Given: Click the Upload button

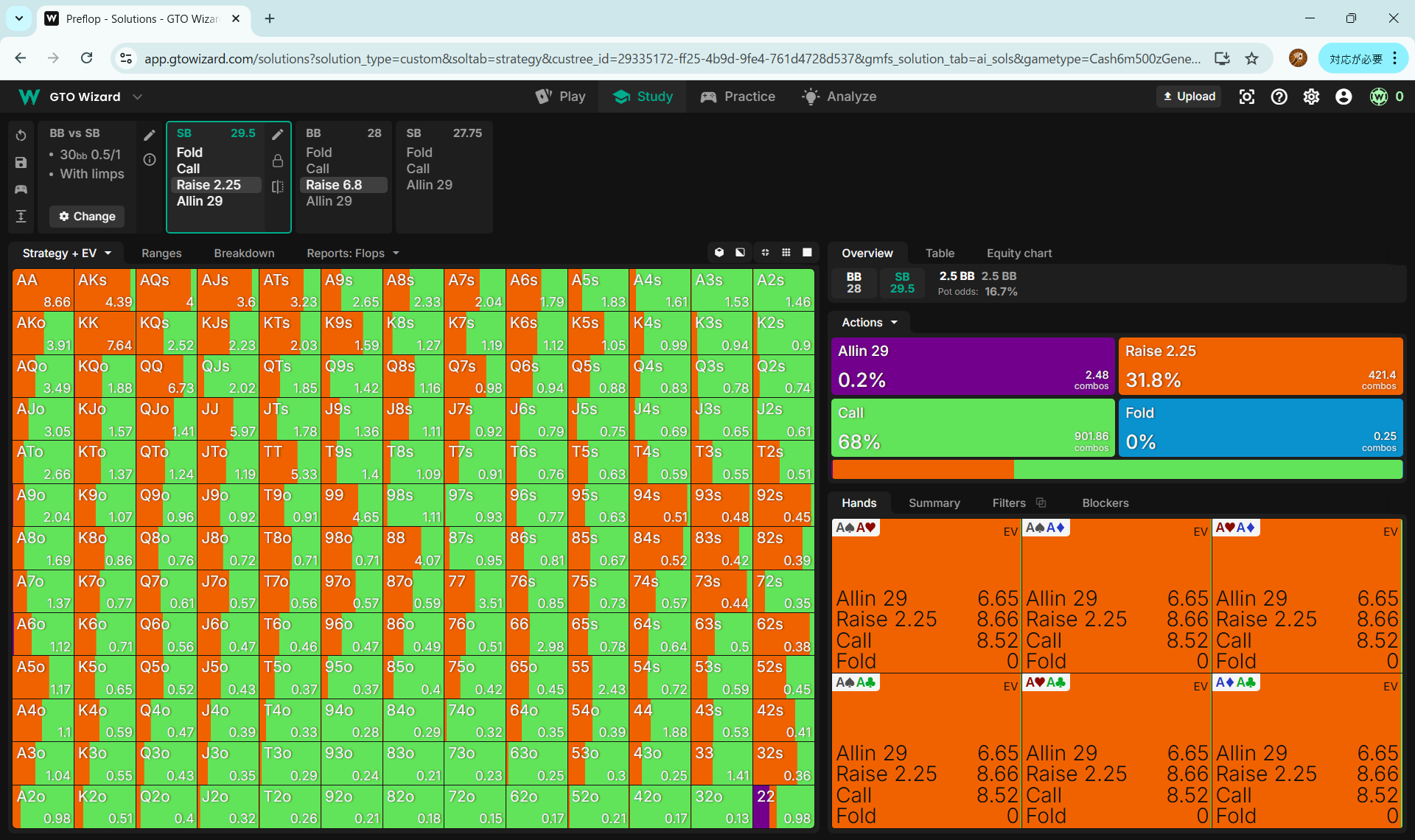Looking at the screenshot, I should coord(1188,97).
